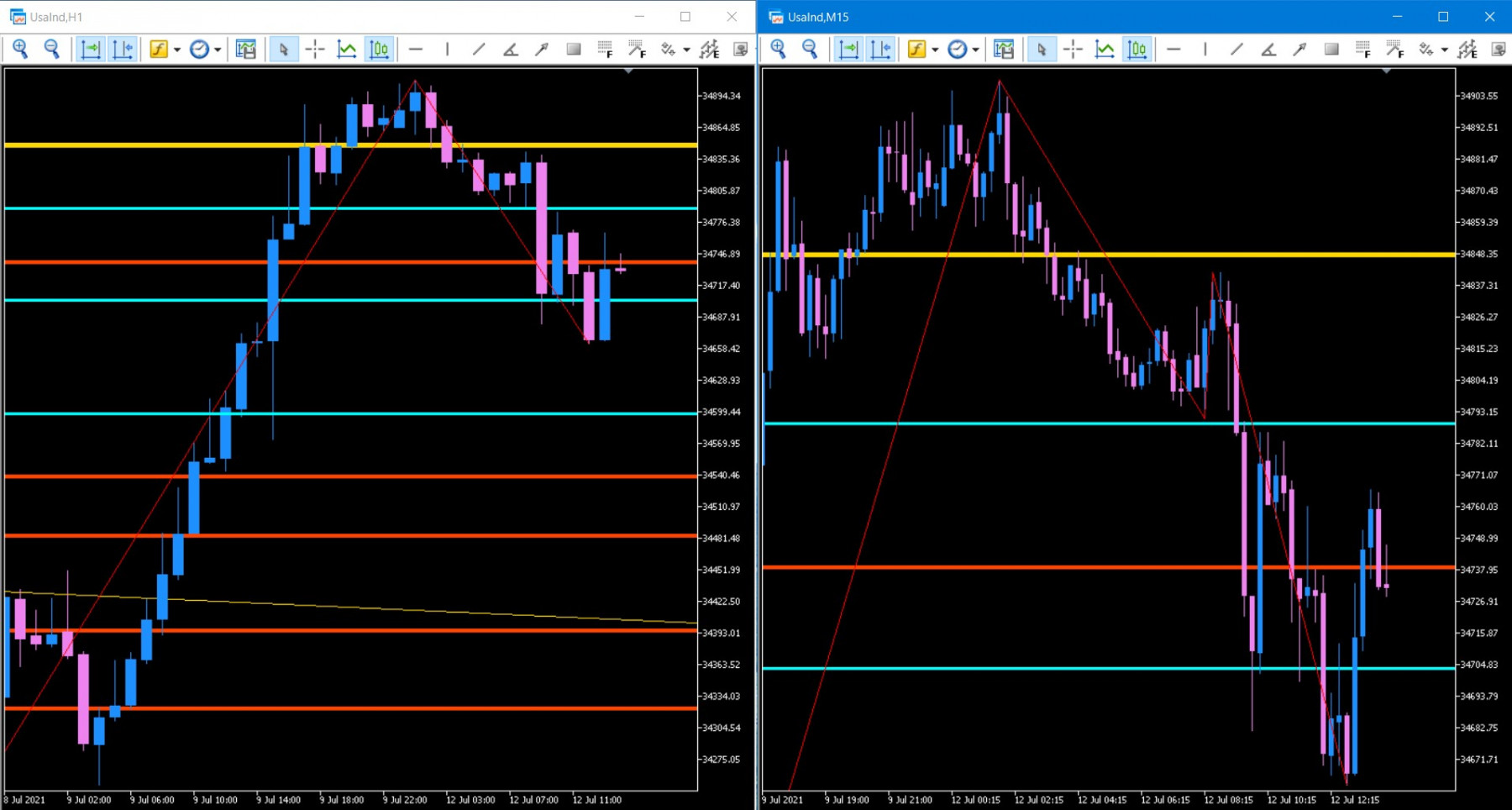Pick trendline tool in M15 toolbar

click(1236, 50)
